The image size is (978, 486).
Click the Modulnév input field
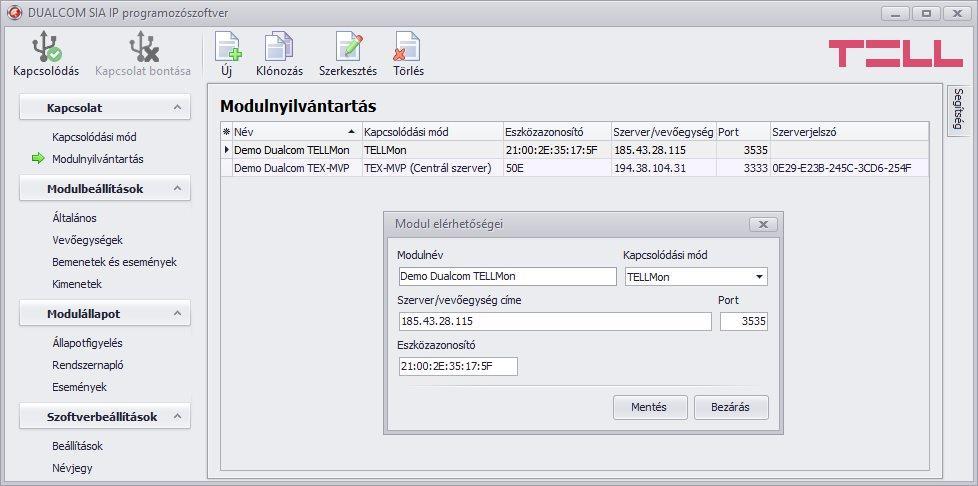[507, 276]
